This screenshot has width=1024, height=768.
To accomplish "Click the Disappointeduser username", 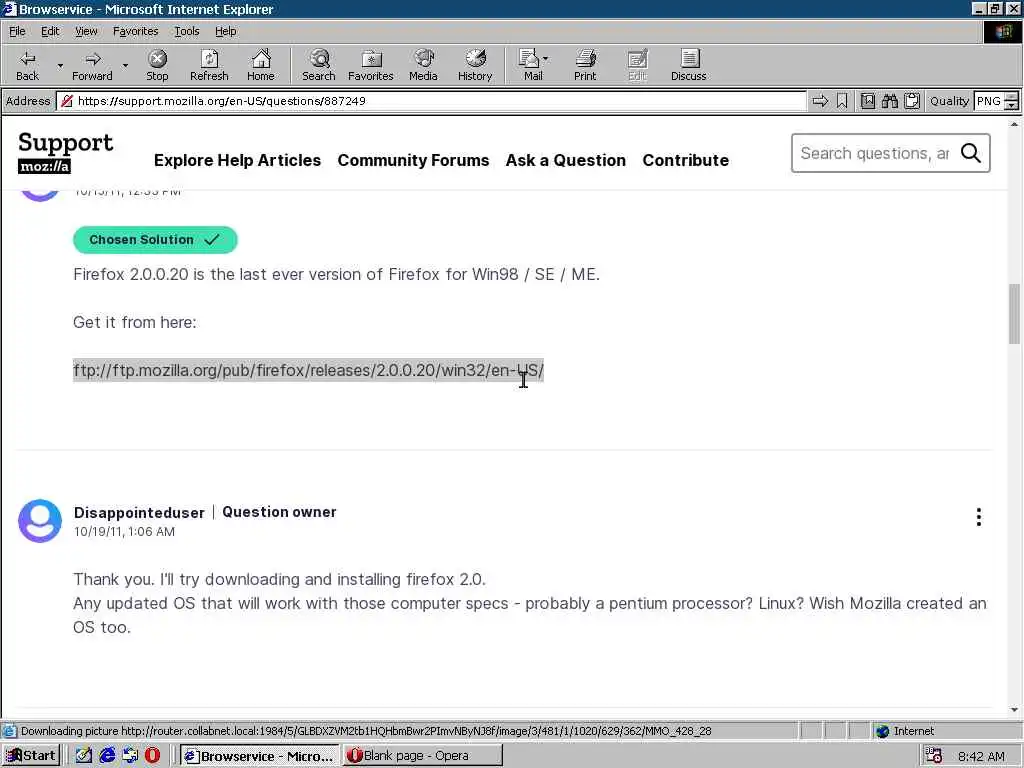I will [x=138, y=513].
